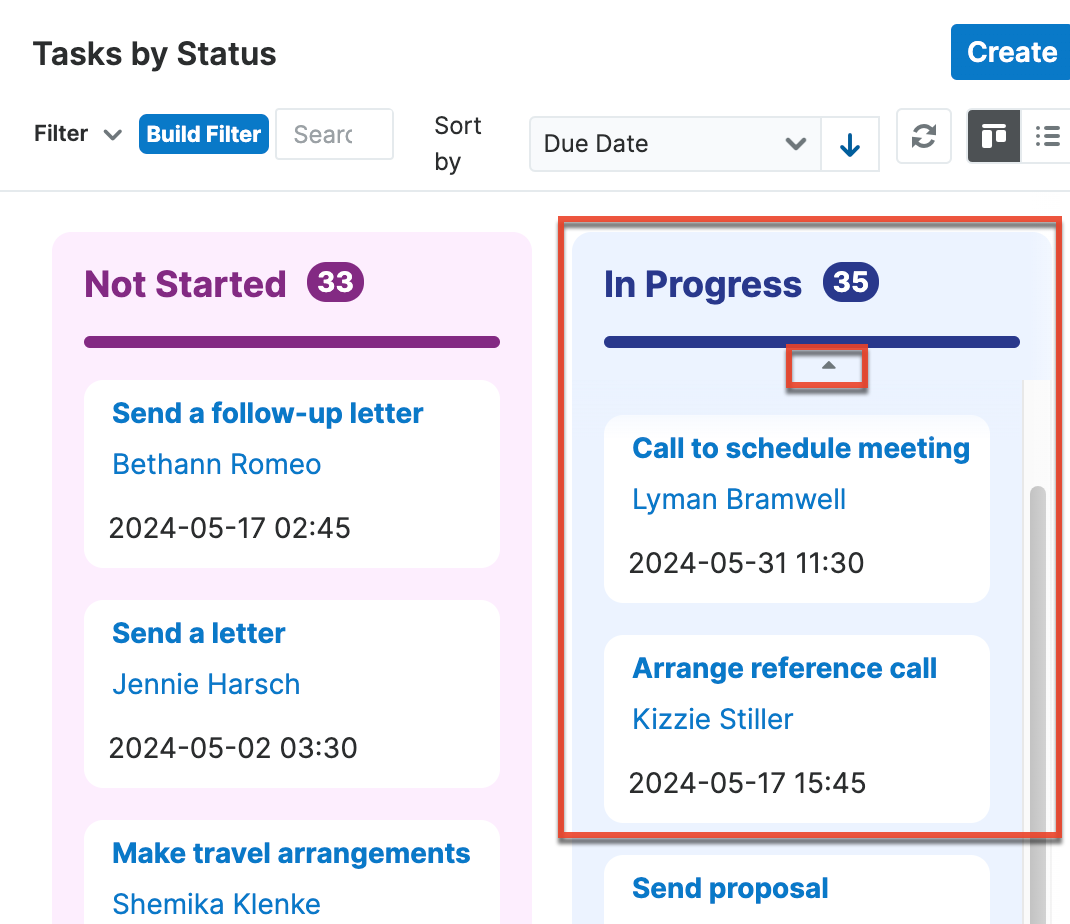Switch to list view
This screenshot has height=924, width=1070.
(1047, 137)
